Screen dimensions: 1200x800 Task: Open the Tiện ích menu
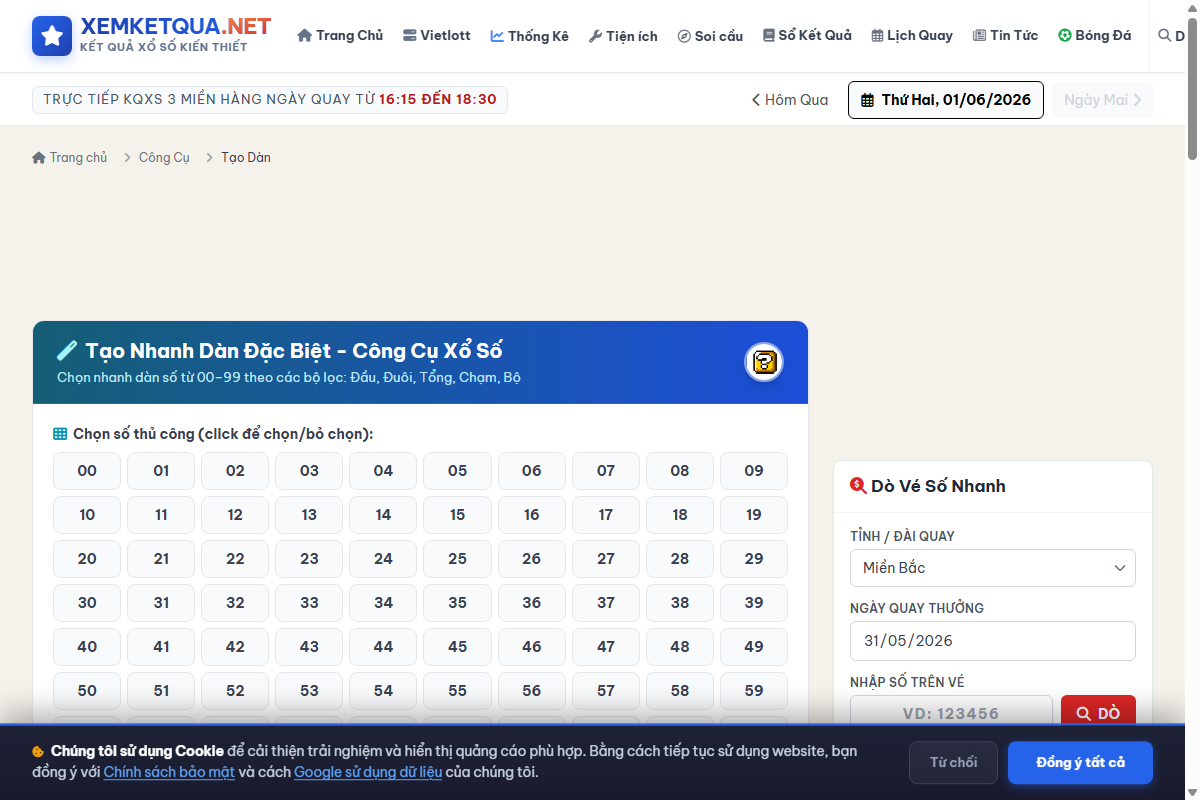(623, 36)
